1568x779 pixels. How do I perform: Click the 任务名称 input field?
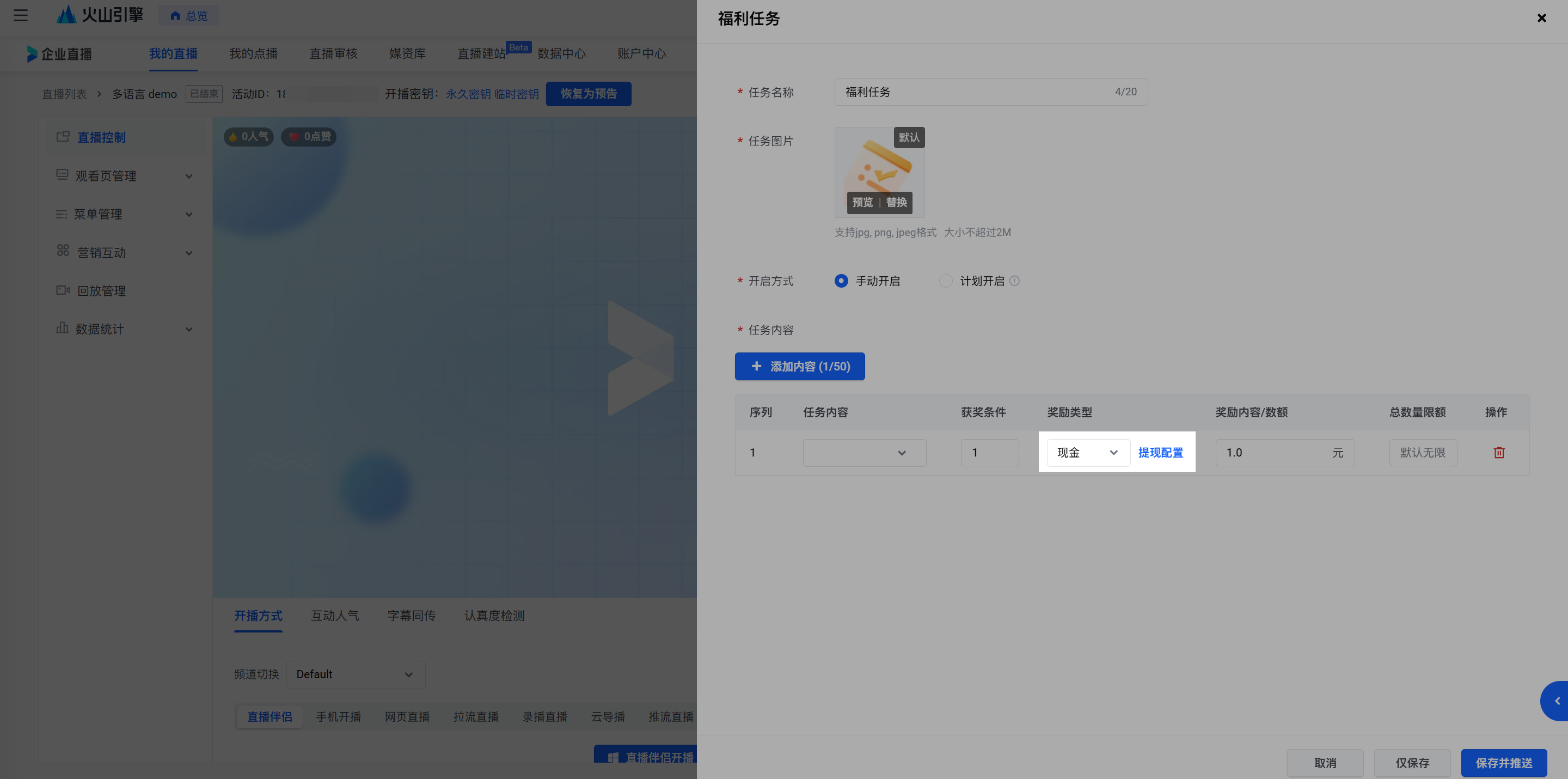[991, 92]
